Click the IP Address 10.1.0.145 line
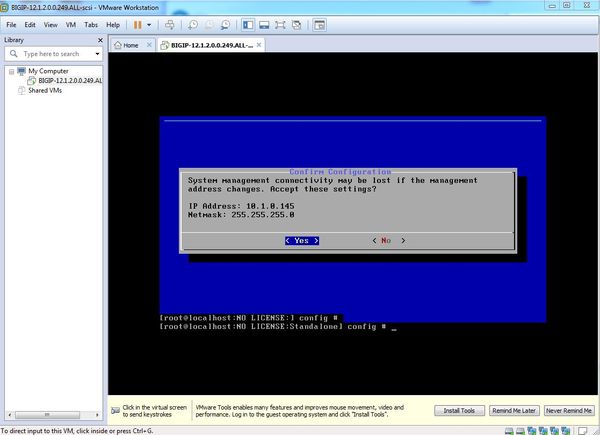The height and width of the screenshot is (435, 600). click(241, 206)
